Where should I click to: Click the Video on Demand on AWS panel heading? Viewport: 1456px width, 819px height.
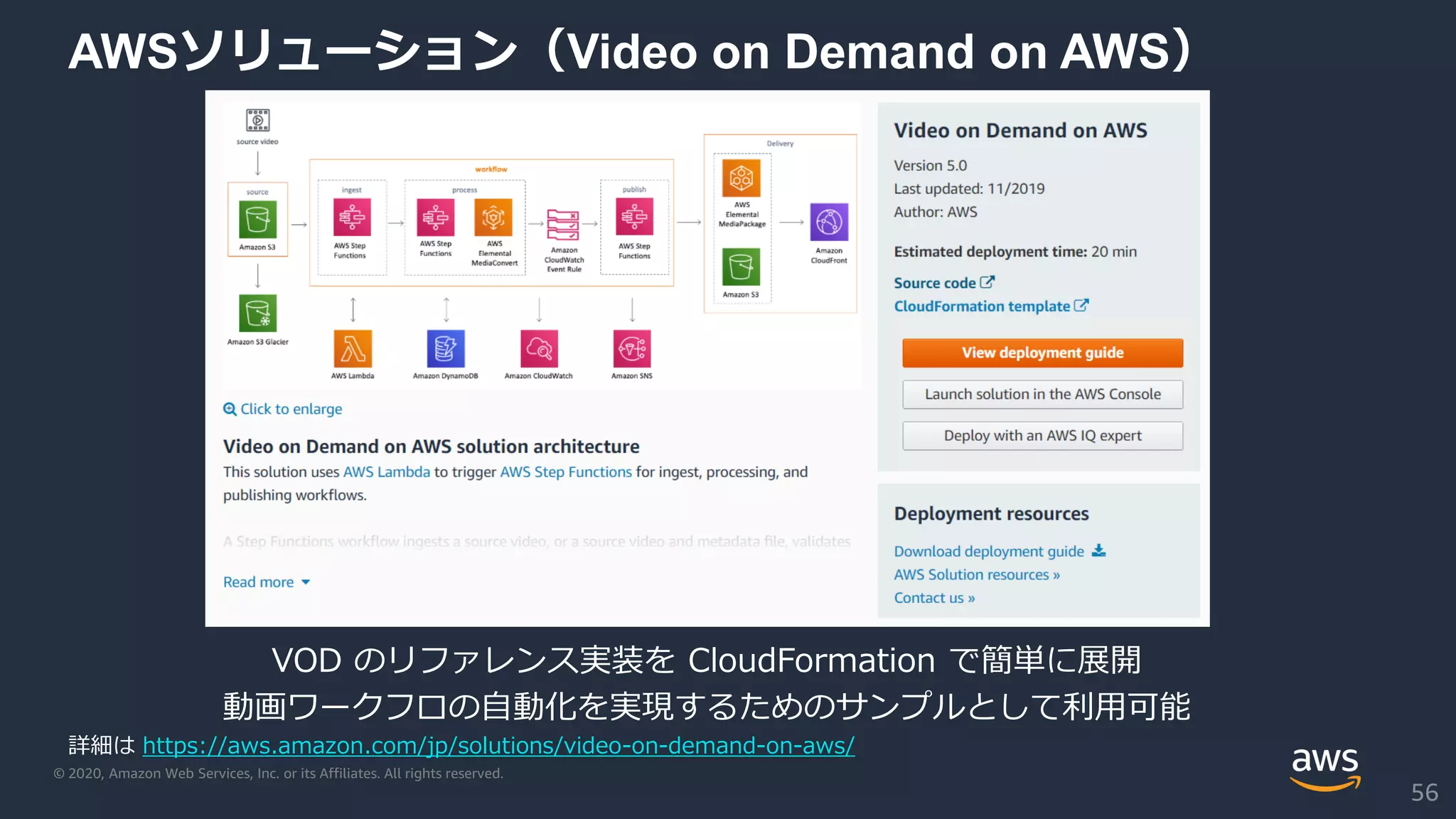(1020, 131)
